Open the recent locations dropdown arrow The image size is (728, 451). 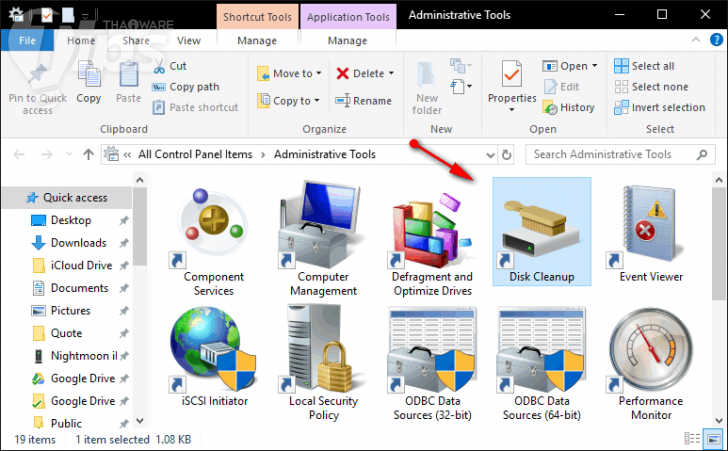click(x=69, y=154)
